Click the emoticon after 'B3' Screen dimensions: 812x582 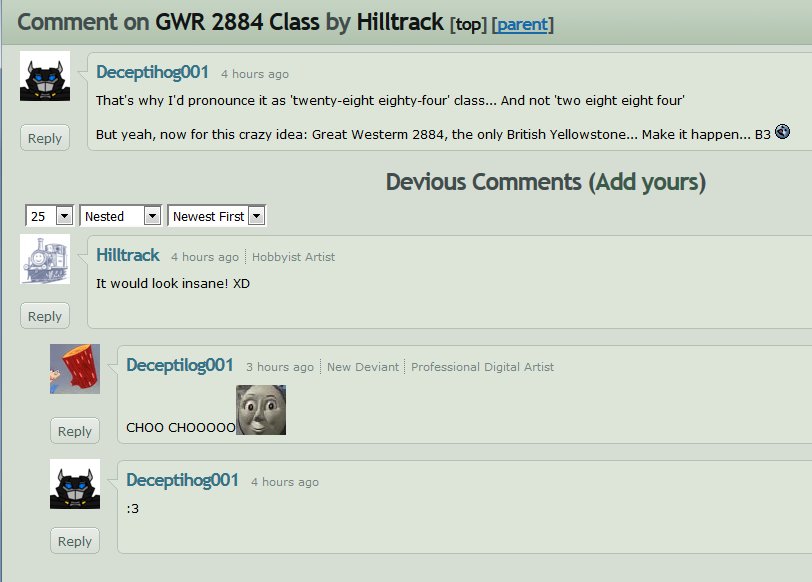(782, 132)
